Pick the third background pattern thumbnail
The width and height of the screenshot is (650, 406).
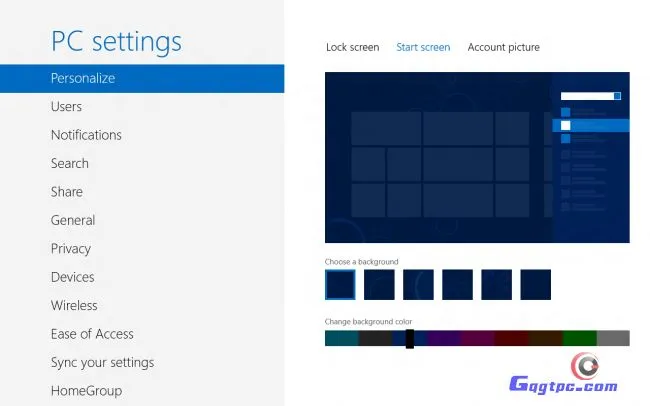(x=418, y=285)
